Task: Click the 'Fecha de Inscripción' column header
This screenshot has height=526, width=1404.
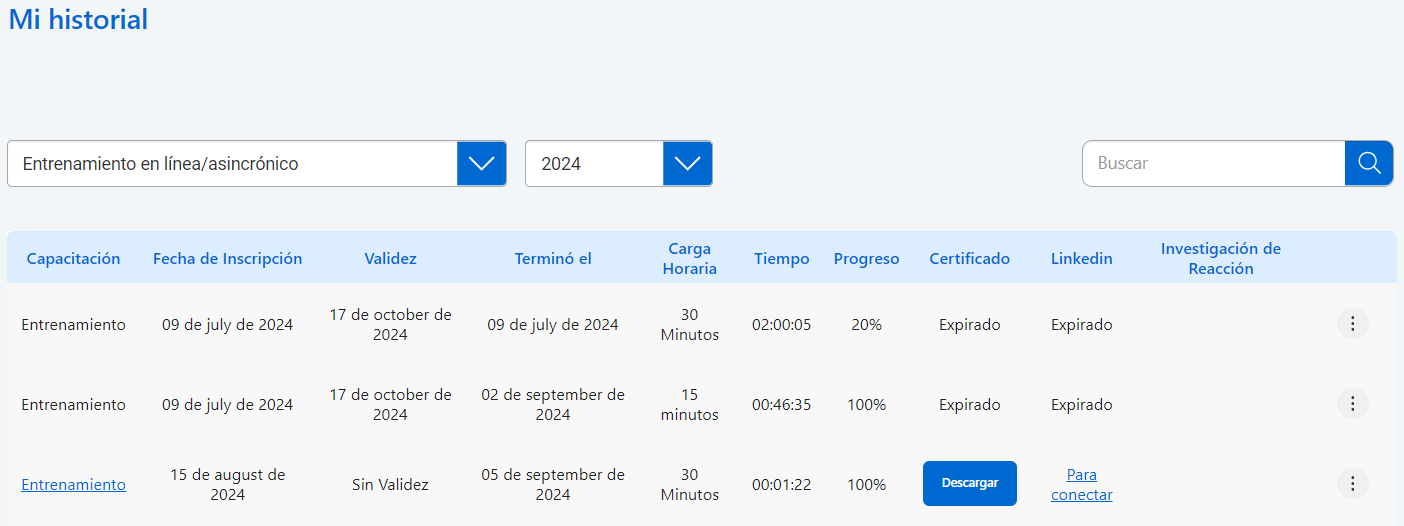Action: click(x=227, y=258)
